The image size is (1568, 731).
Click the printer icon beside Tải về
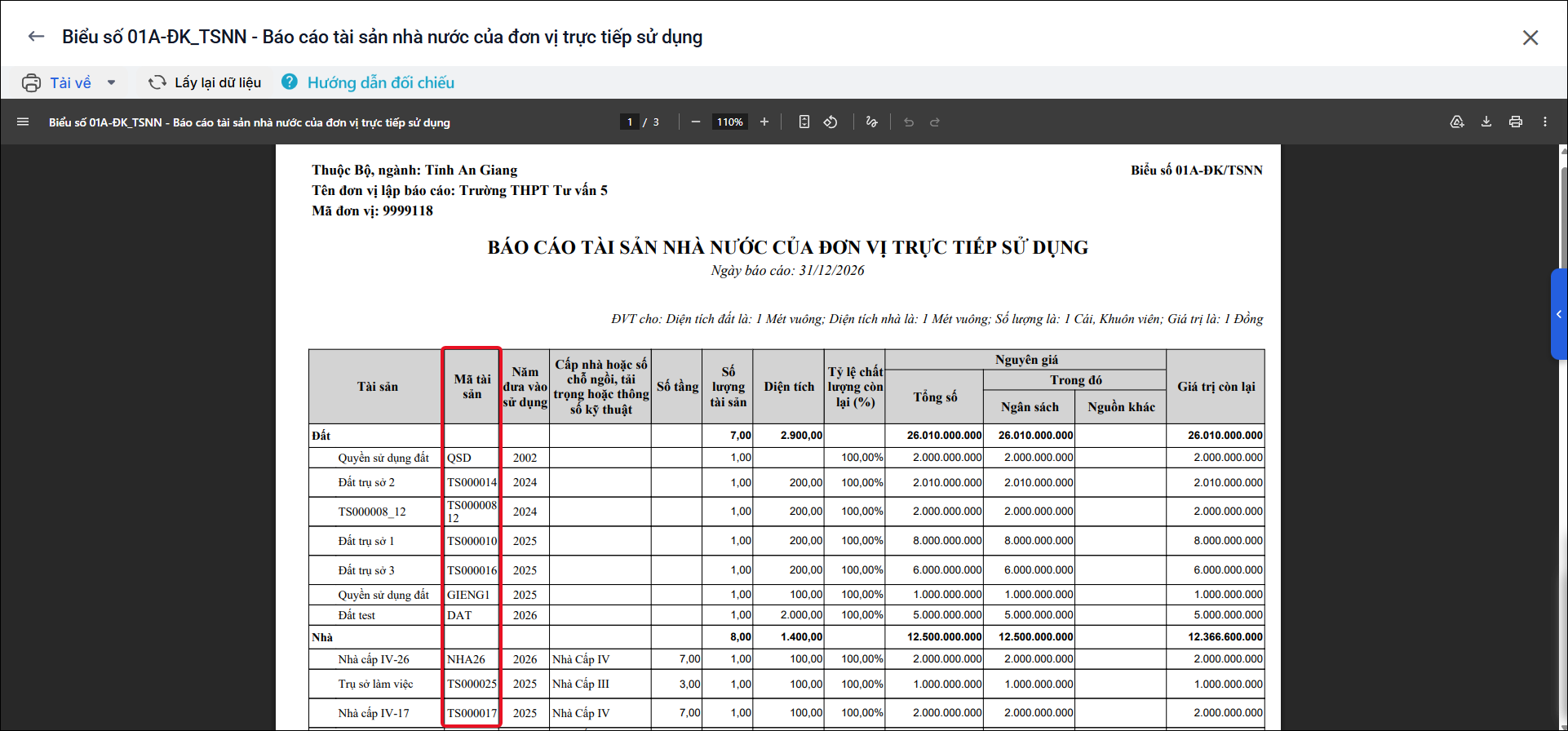coord(31,82)
